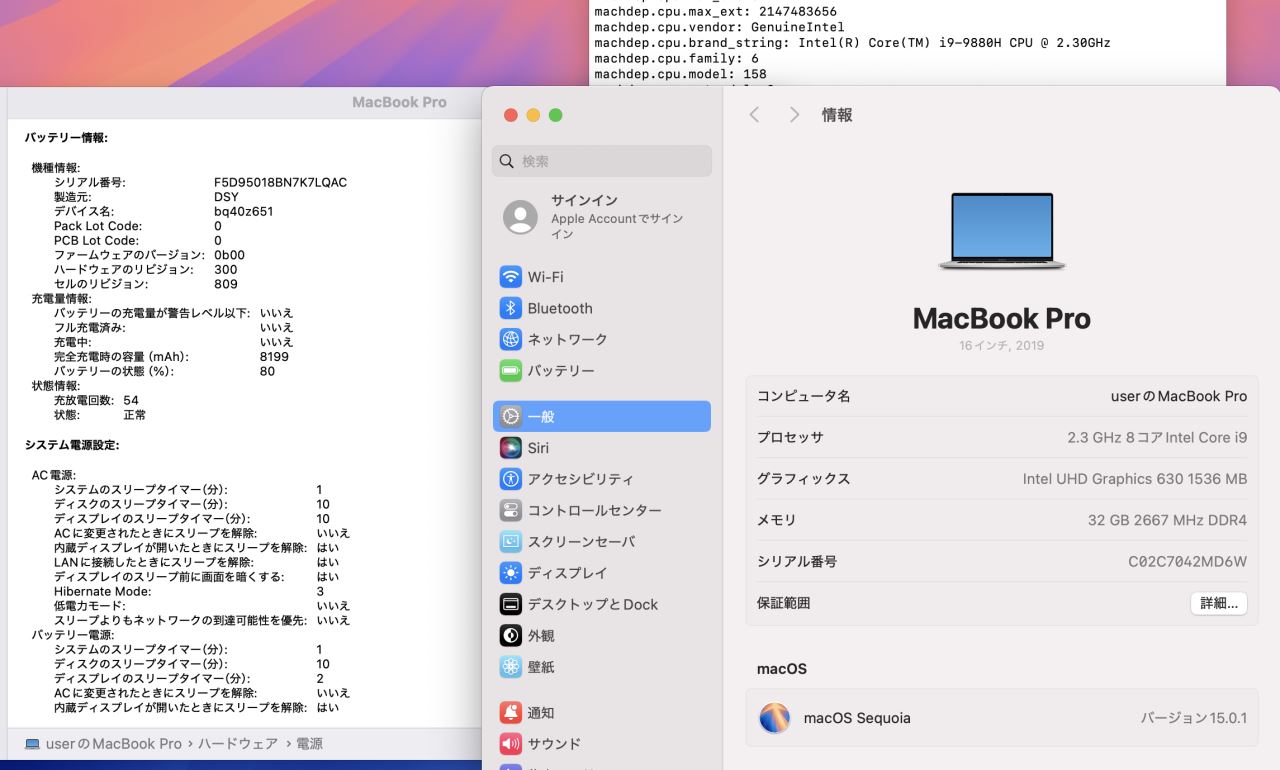Minimize the System Settings window
The width and height of the screenshot is (1280, 770).
(x=533, y=115)
